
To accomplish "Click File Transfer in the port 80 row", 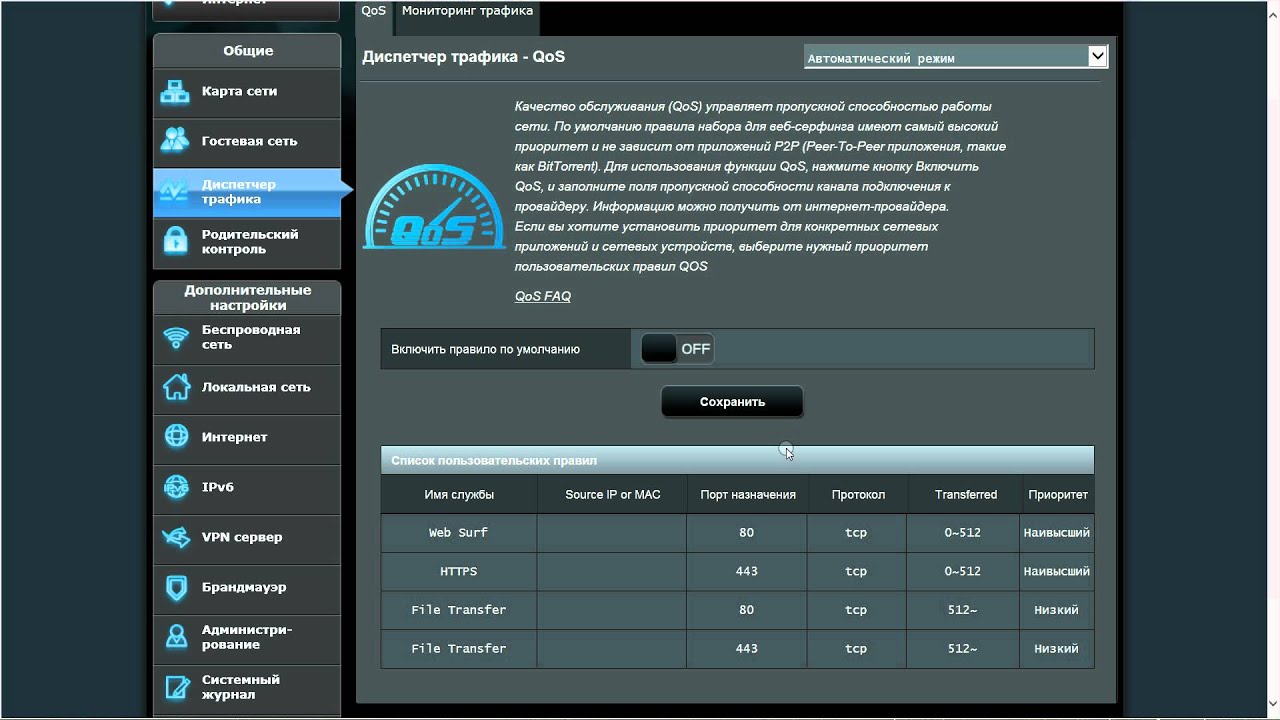I will (x=459, y=610).
